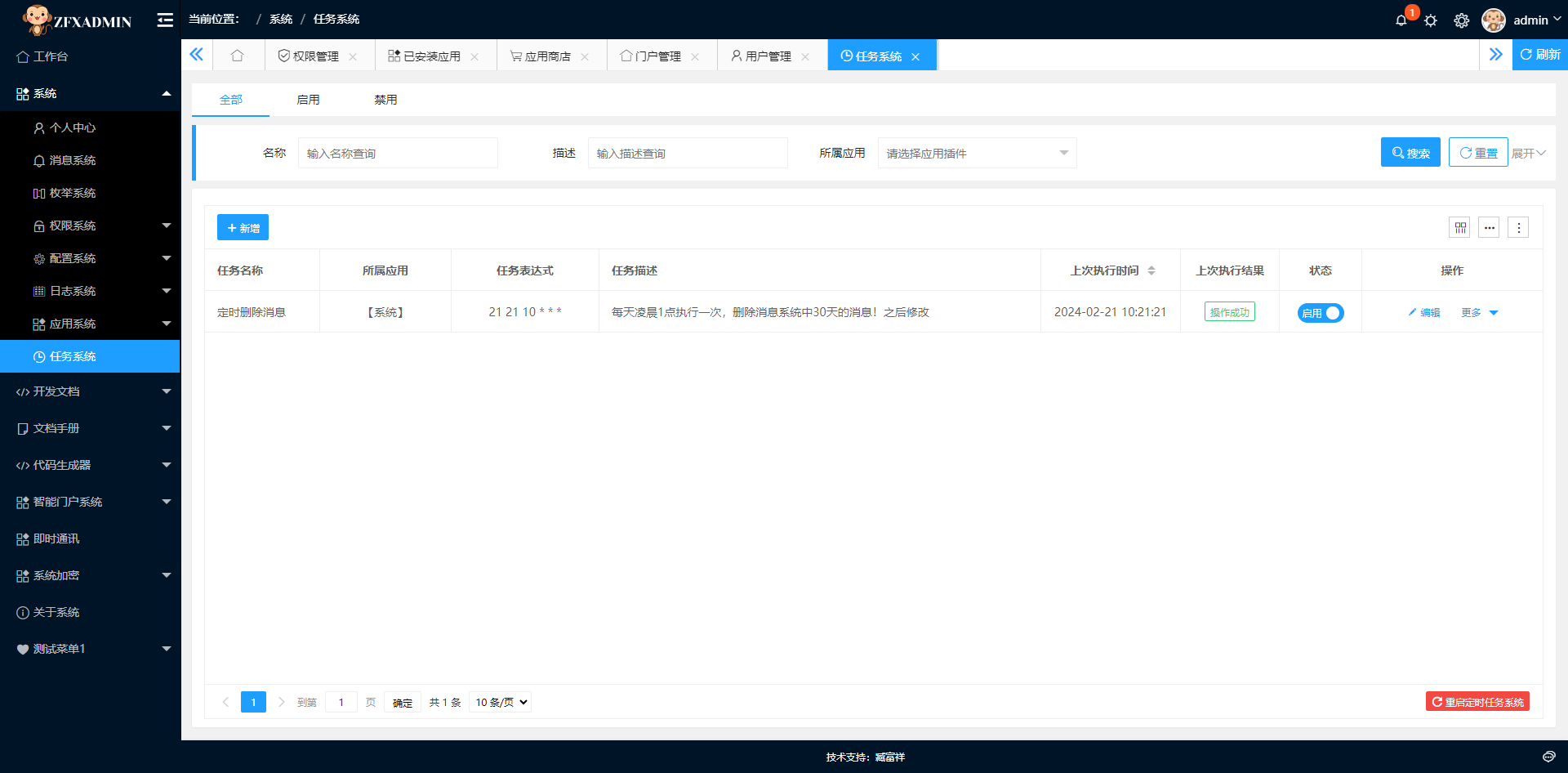Image resolution: width=1568 pixels, height=773 pixels.
Task: Close the 权限管理 tab
Action: coord(353,56)
